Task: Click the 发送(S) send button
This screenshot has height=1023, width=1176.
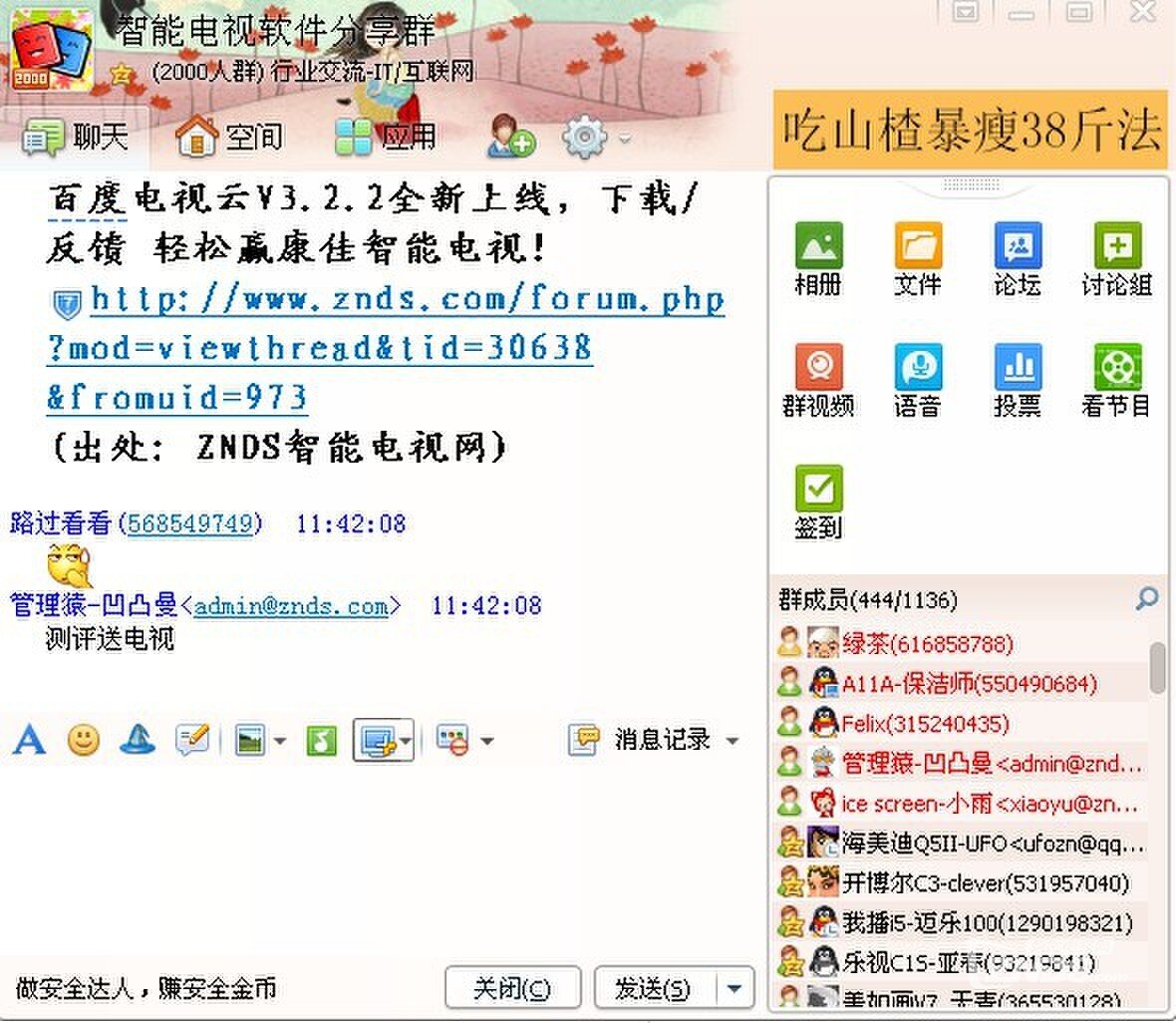Action: (x=654, y=988)
